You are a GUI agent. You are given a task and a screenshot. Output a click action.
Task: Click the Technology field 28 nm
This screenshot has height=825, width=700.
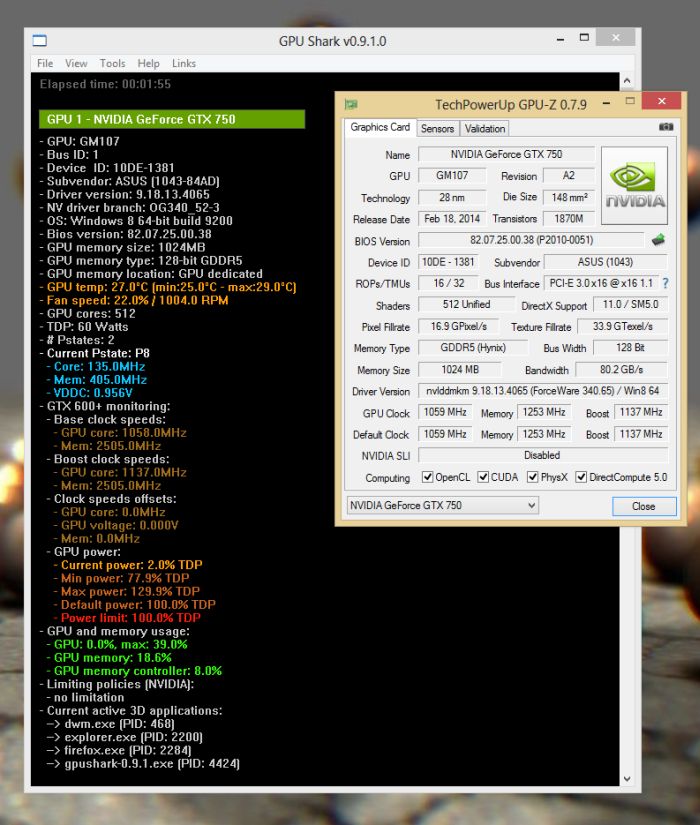click(x=452, y=197)
